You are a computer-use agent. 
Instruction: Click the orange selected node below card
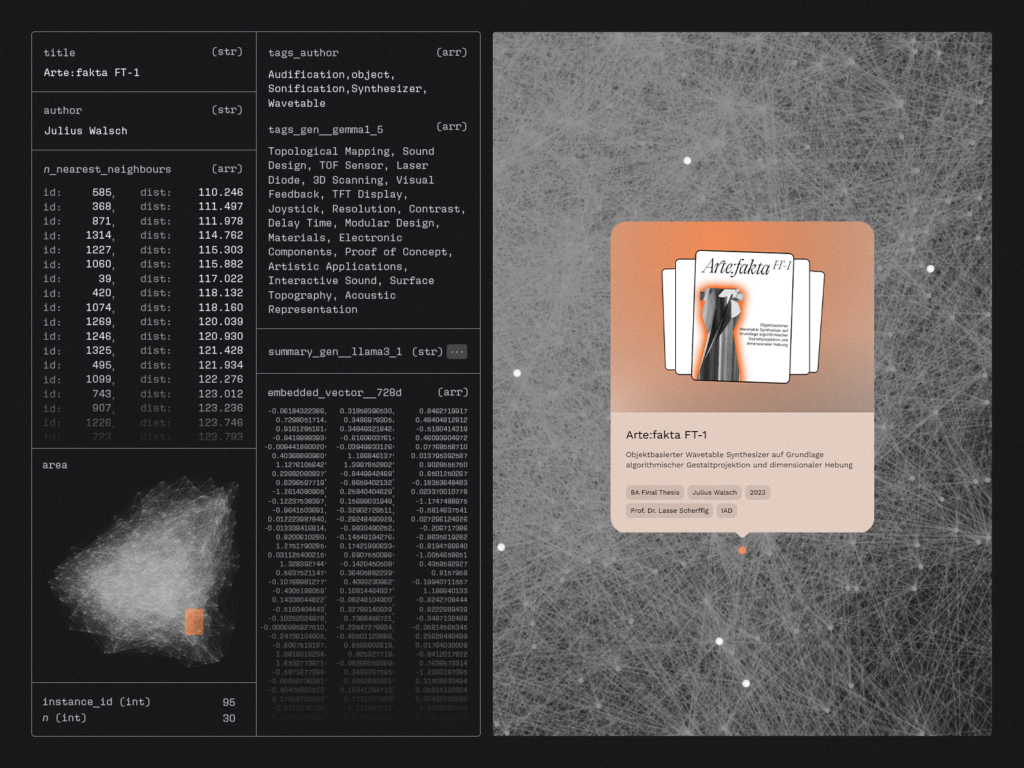tap(742, 551)
